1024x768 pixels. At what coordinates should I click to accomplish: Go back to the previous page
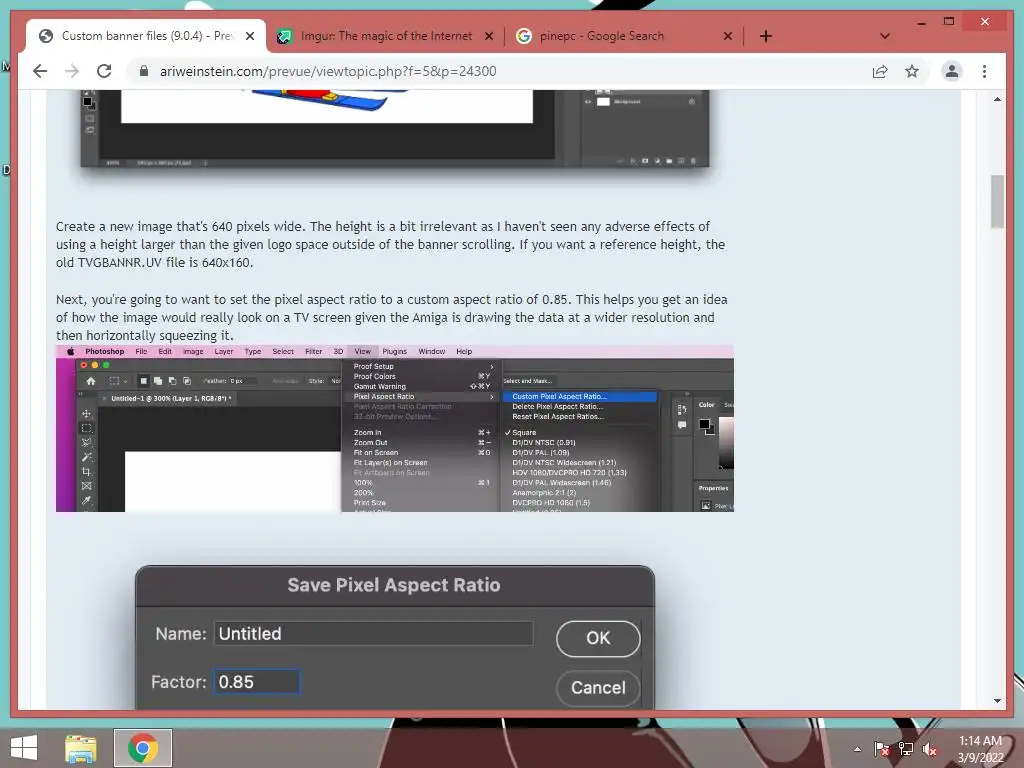[40, 71]
